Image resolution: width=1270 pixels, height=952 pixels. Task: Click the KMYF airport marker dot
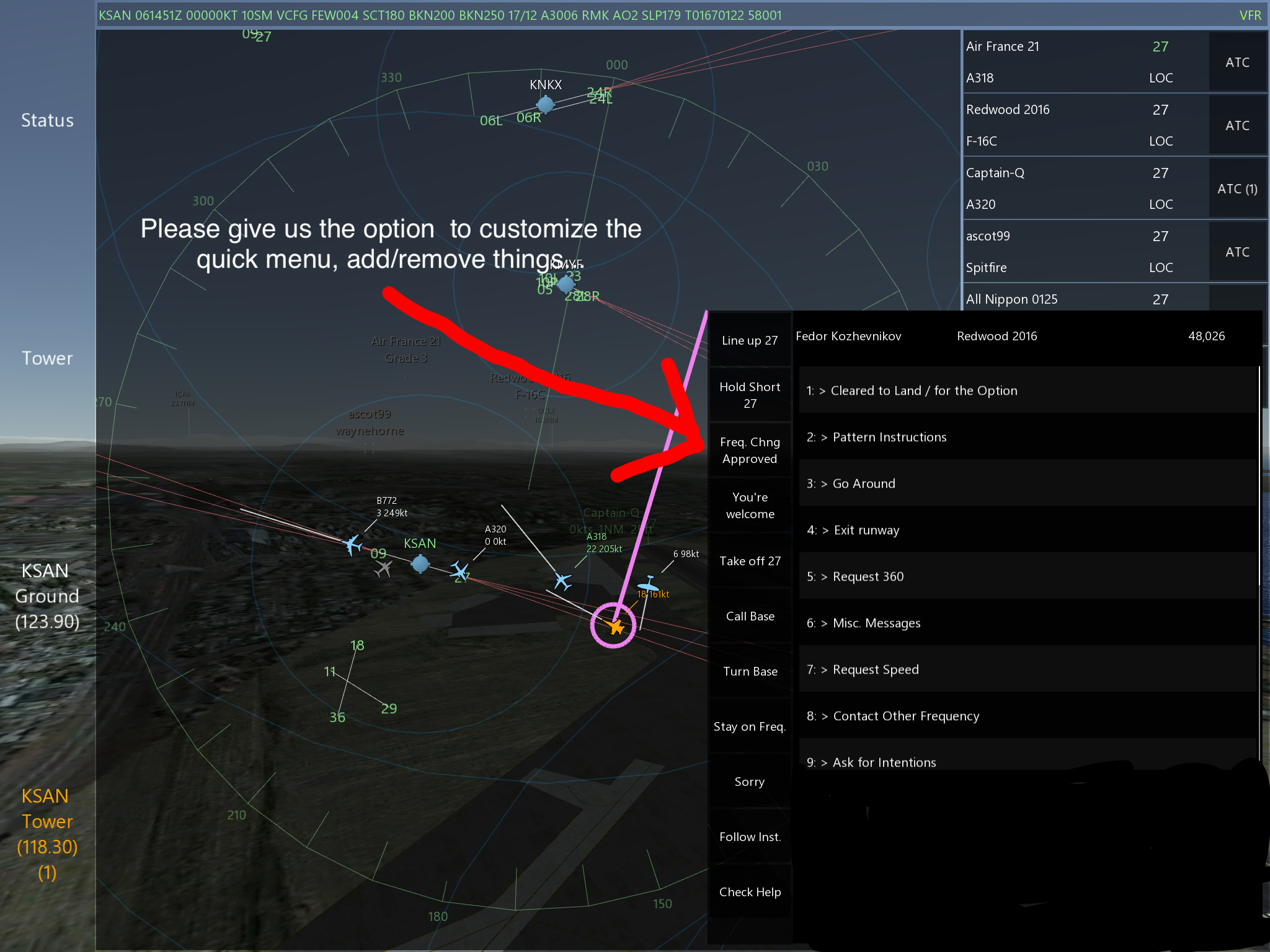click(566, 284)
